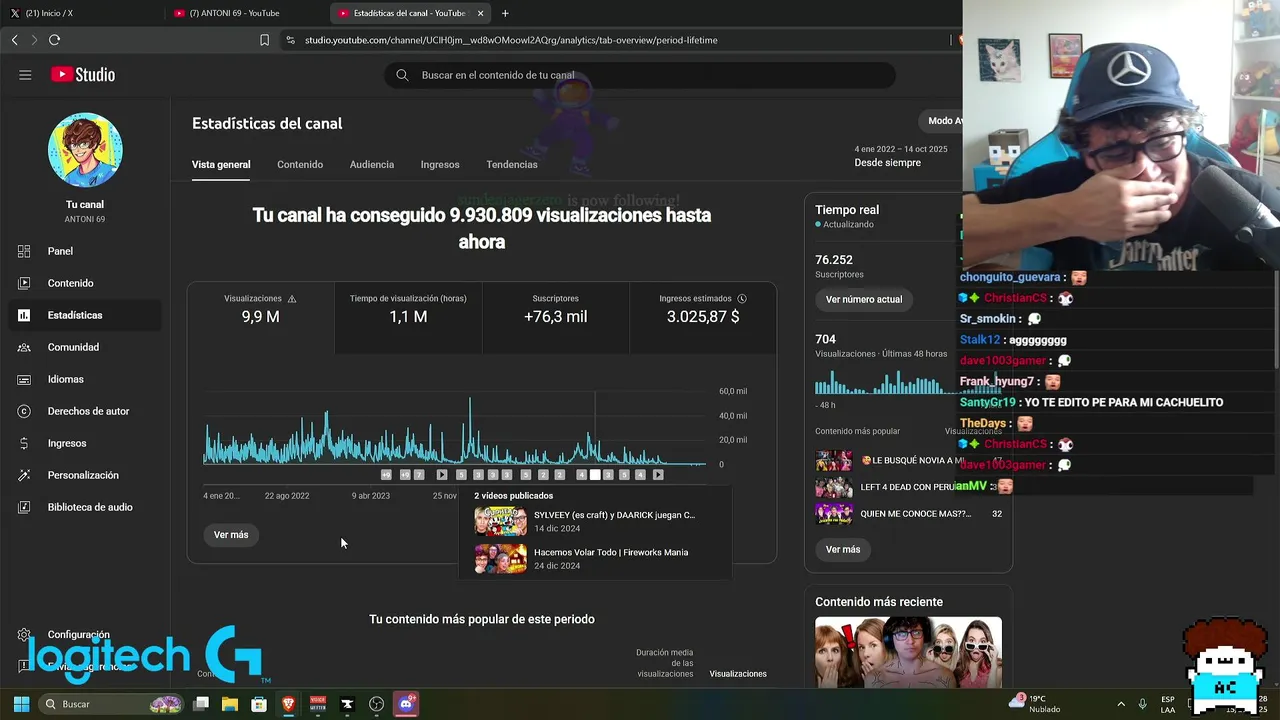This screenshot has height=720, width=1280.
Task: Open Microsoft Store from the taskbar
Action: click(x=259, y=704)
